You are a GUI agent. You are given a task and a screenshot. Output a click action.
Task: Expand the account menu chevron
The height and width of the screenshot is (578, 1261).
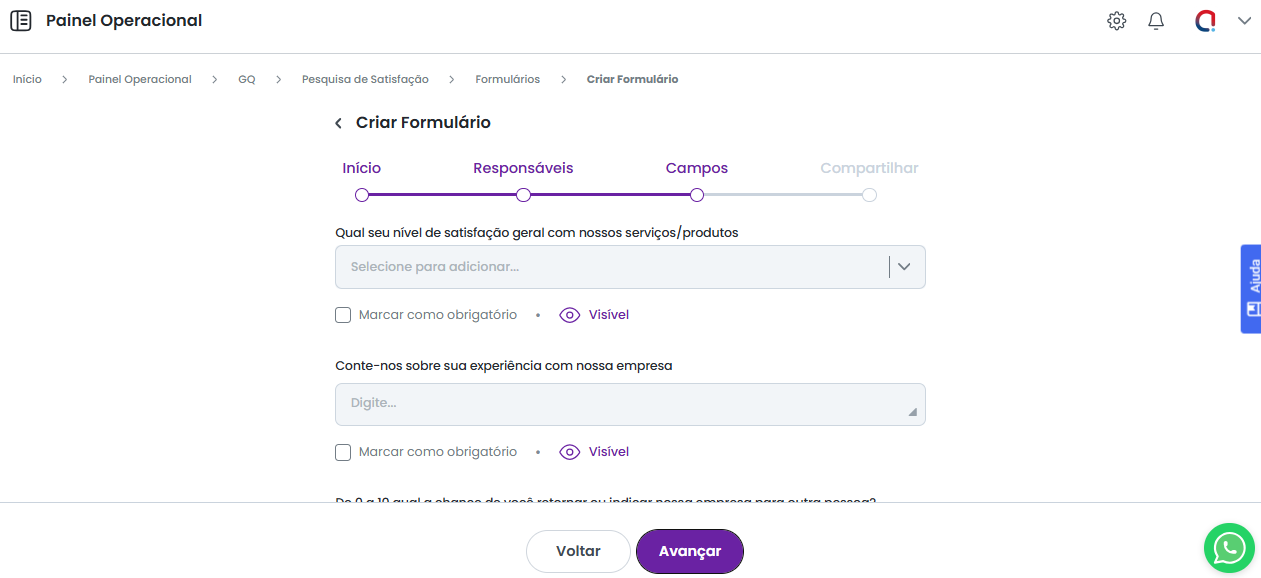click(1244, 21)
